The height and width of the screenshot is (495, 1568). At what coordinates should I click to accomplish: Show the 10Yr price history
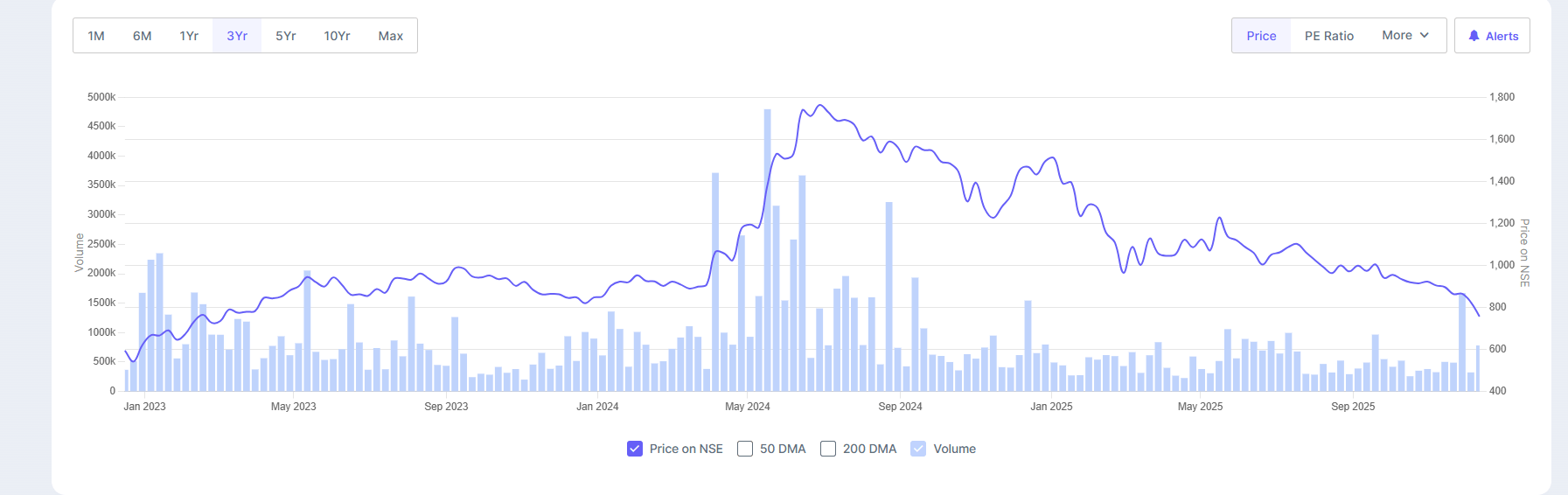click(x=337, y=36)
